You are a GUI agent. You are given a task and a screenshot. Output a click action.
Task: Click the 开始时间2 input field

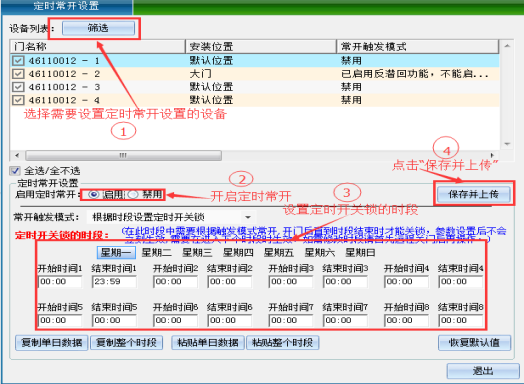pyautogui.click(x=175, y=281)
